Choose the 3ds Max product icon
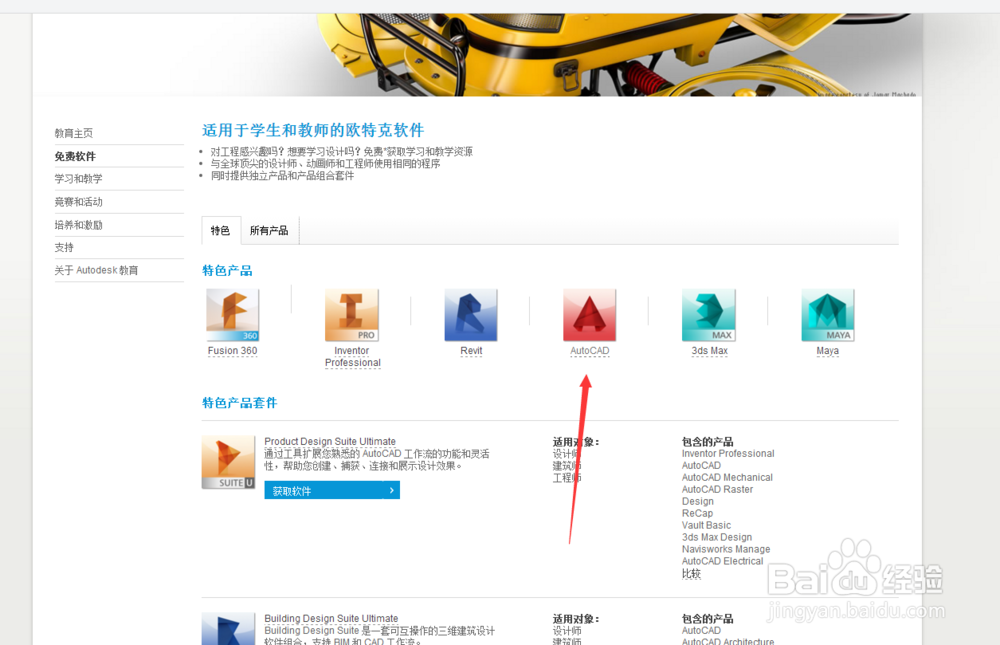Screen dimensions: 1000x645 pos(709,315)
